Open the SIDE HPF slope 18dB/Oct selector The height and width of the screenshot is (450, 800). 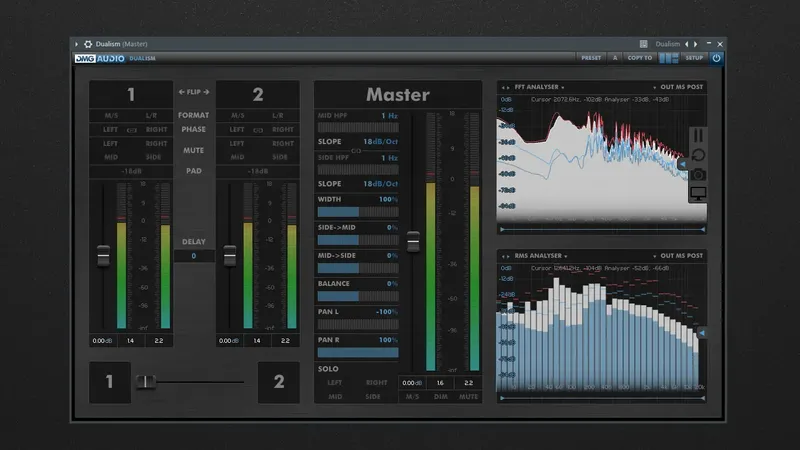pos(380,184)
